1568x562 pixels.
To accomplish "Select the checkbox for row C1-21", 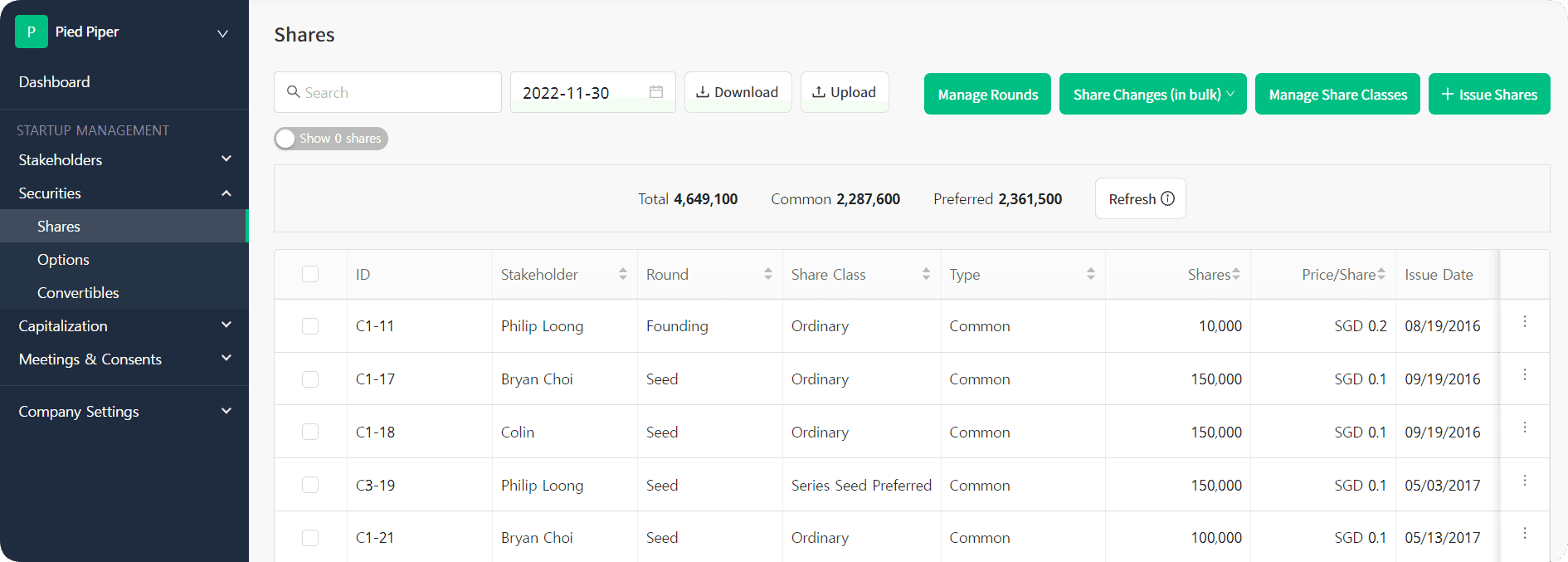I will [x=310, y=538].
